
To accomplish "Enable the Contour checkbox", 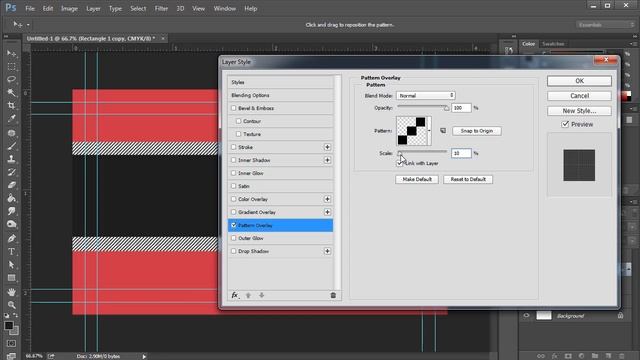I will [x=238, y=121].
